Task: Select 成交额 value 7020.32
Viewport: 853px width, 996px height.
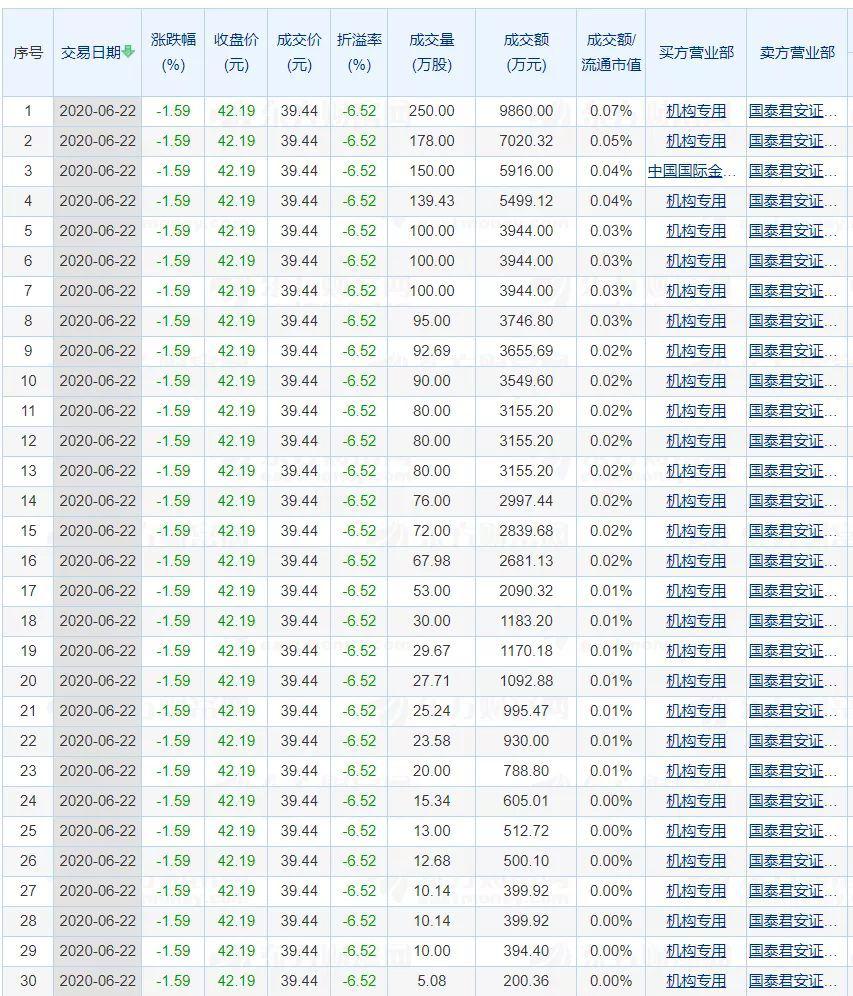Action: pos(526,141)
